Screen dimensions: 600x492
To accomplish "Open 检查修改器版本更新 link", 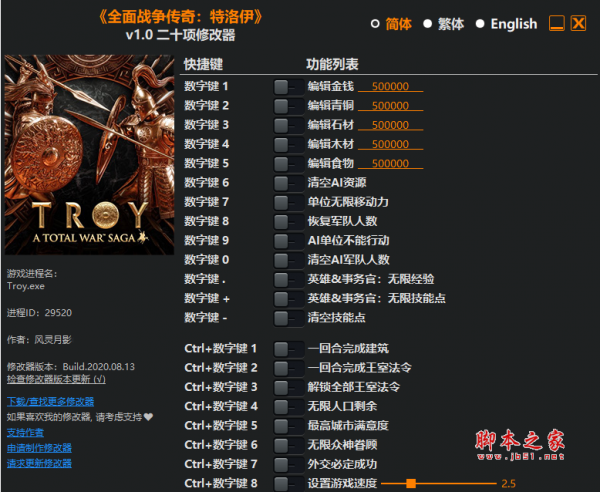I will [x=56, y=379].
